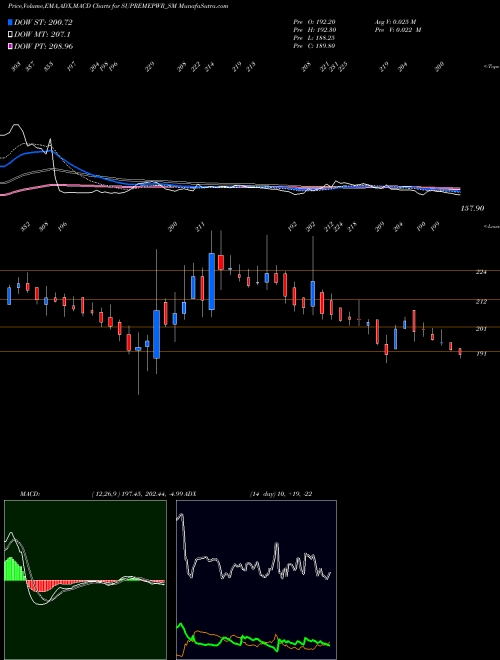Click the ADX '(14 day) 10, +19, -22' values
The image size is (500, 660).
281,494
